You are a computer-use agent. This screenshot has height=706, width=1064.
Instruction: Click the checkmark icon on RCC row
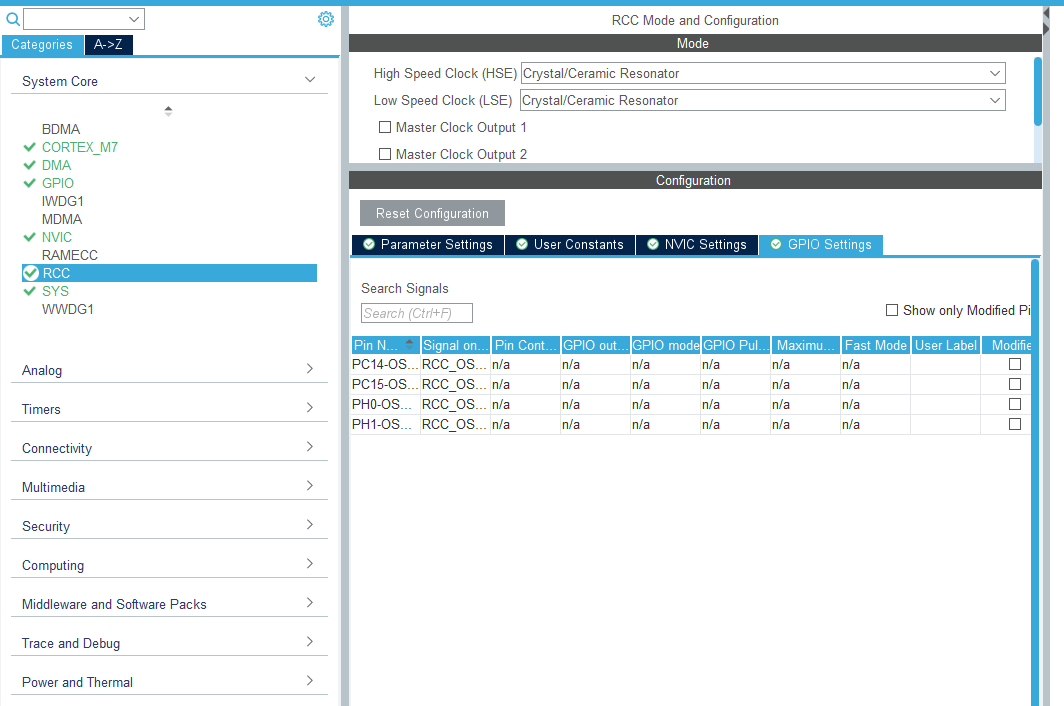31,273
